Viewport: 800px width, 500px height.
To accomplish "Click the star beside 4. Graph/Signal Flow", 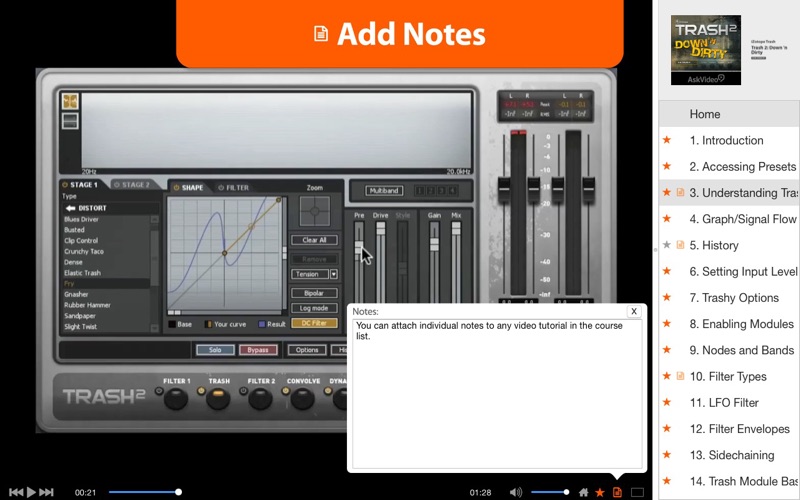I will [667, 218].
